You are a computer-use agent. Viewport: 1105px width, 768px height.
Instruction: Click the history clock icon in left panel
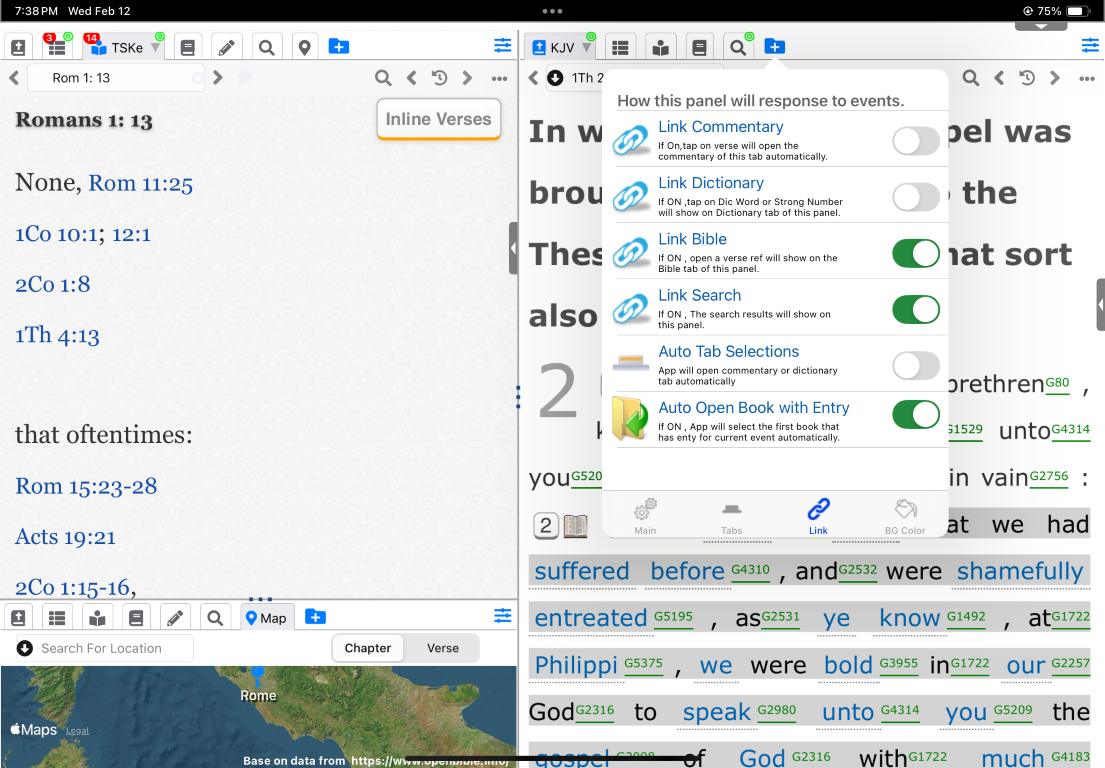(x=439, y=78)
